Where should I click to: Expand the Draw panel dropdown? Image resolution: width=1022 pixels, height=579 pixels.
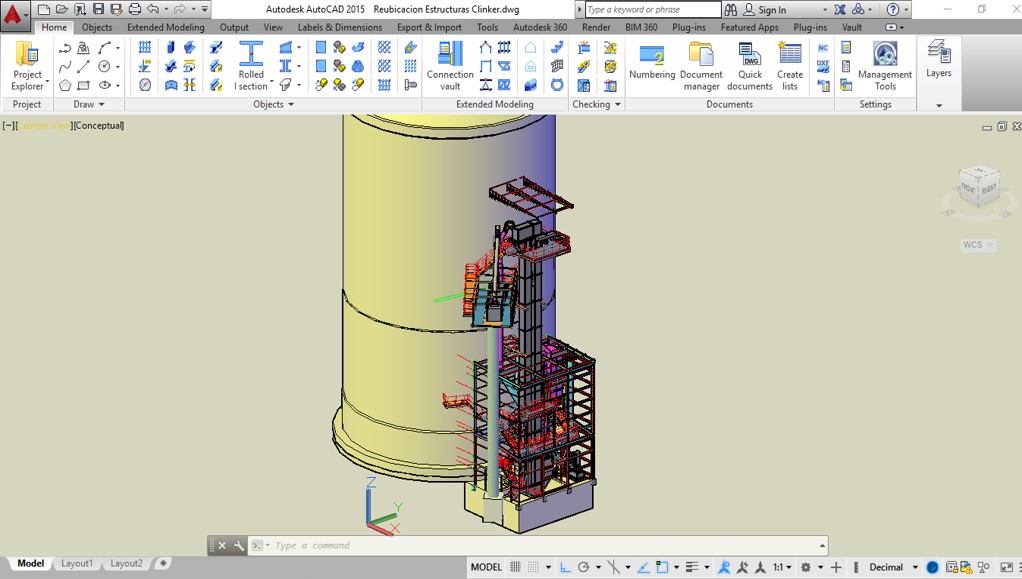(x=89, y=104)
